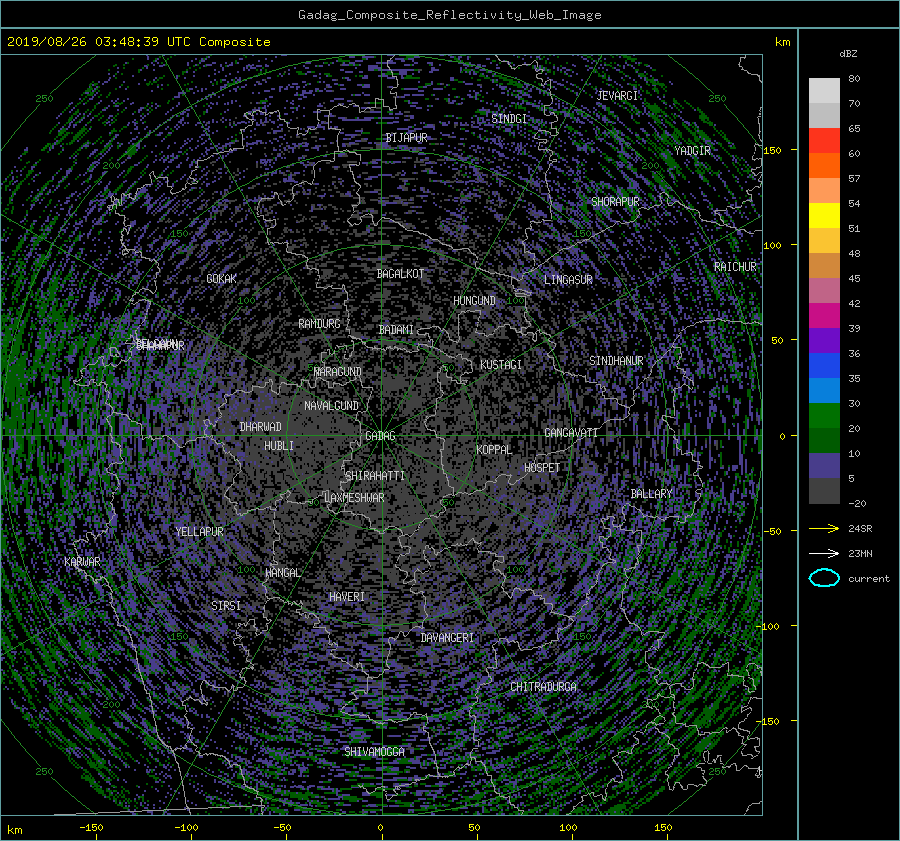Click the BALLARY city label
The width and height of the screenshot is (900, 841).
[x=651, y=494]
